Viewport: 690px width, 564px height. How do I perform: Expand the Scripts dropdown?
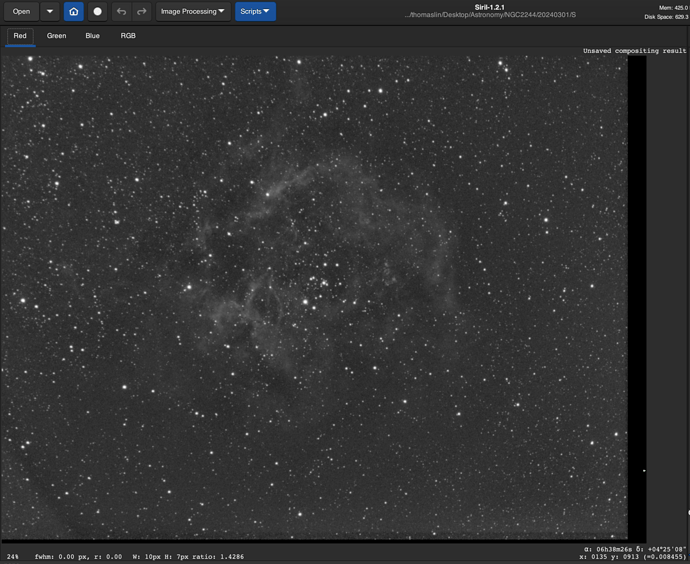click(x=255, y=12)
